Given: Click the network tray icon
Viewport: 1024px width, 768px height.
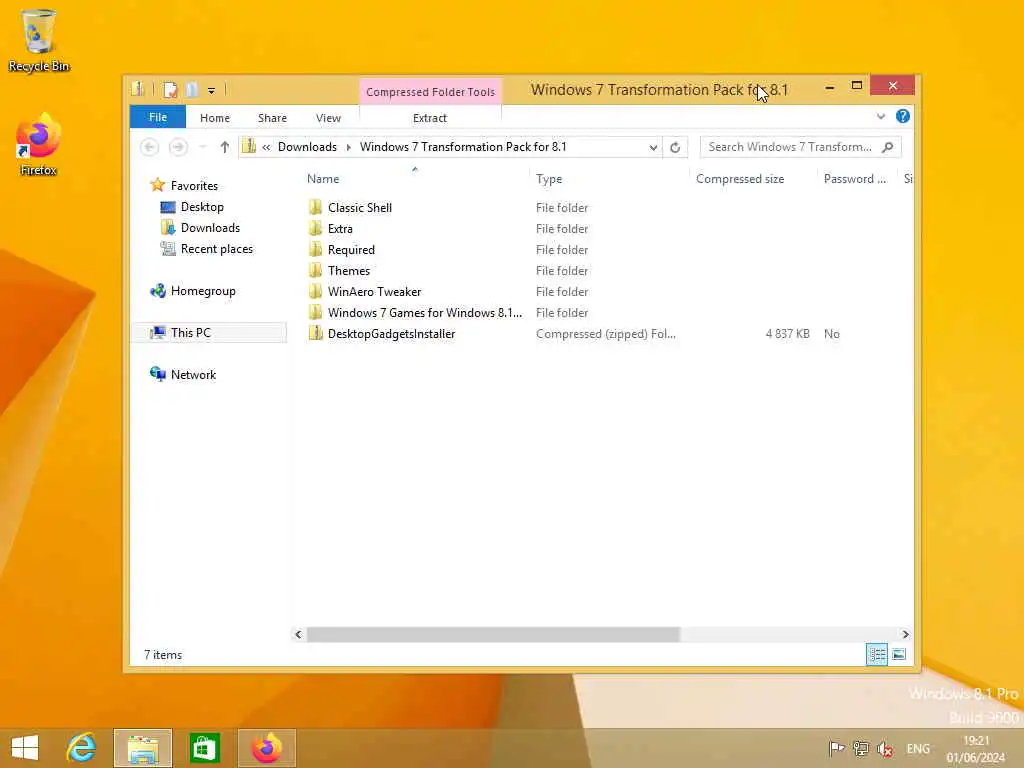Looking at the screenshot, I should pos(861,749).
